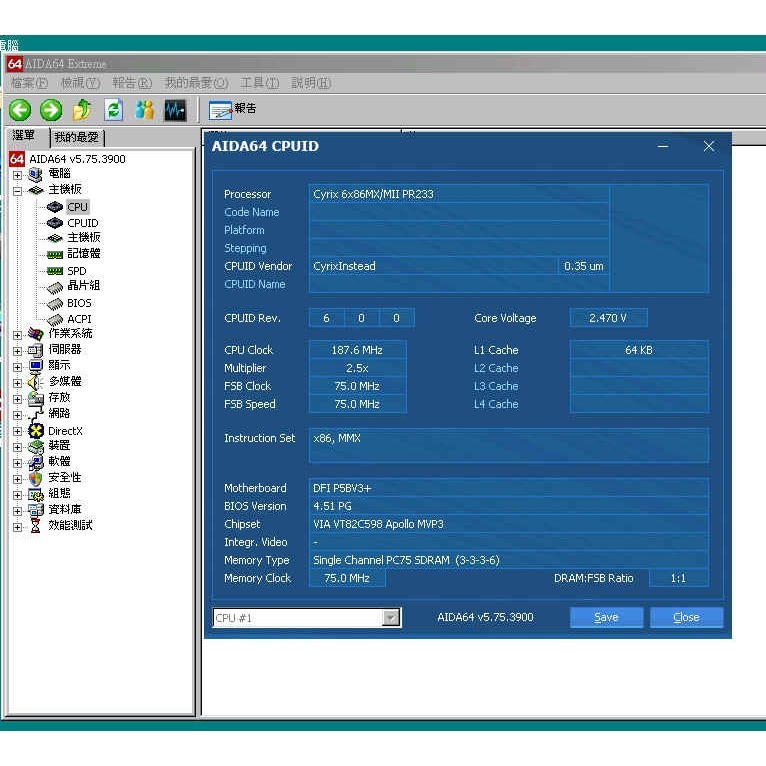766x766 pixels.
Task: Expand the 效能測試 tree node
Action: tap(18, 527)
